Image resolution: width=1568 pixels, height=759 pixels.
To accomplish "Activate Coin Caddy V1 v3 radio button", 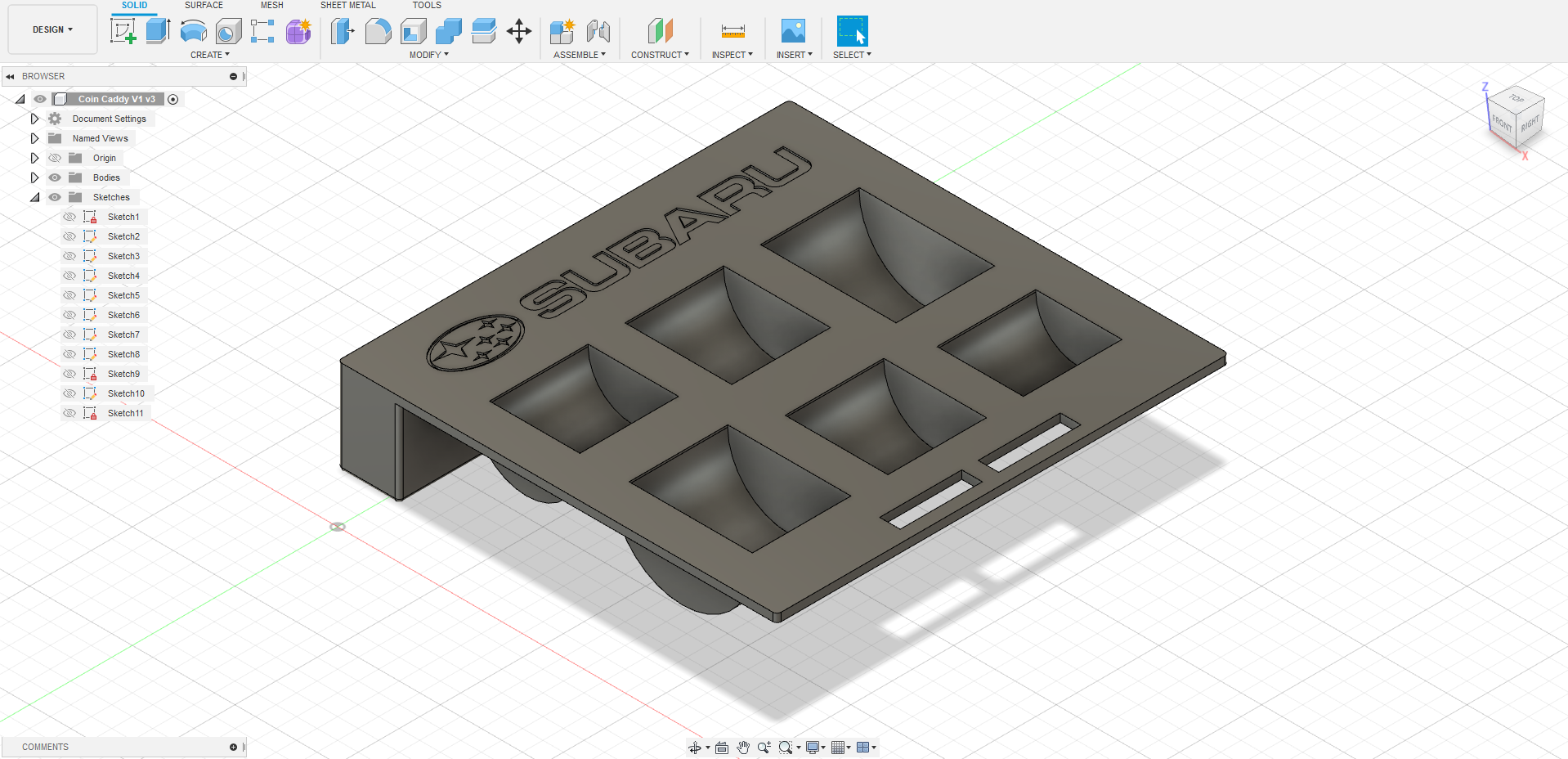I will coord(173,99).
